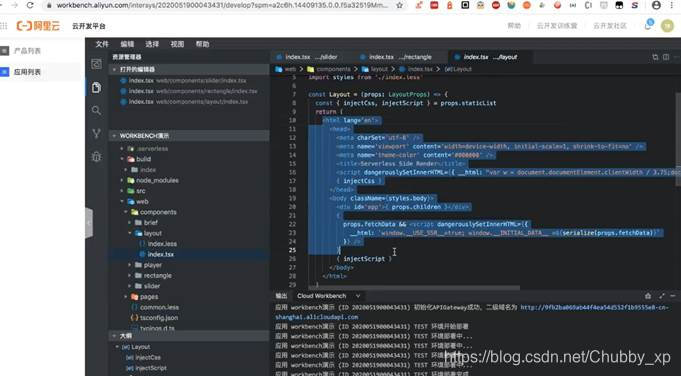
Task: Expand the .serverless folder
Action: (152, 148)
